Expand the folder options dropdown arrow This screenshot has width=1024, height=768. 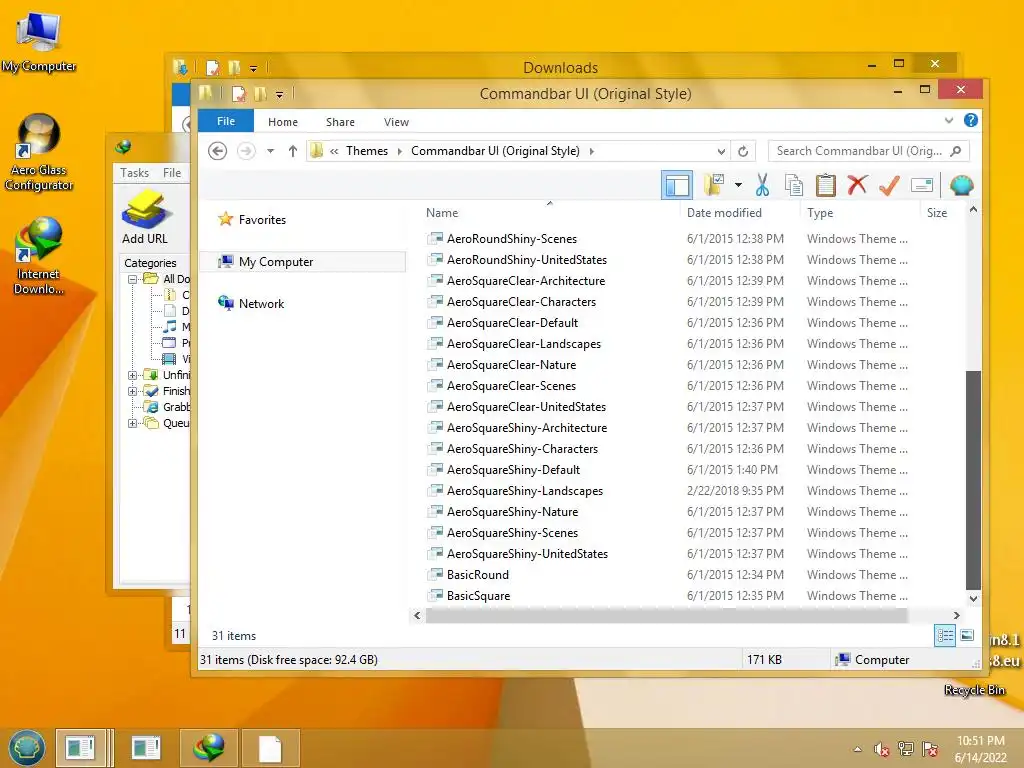(x=738, y=185)
